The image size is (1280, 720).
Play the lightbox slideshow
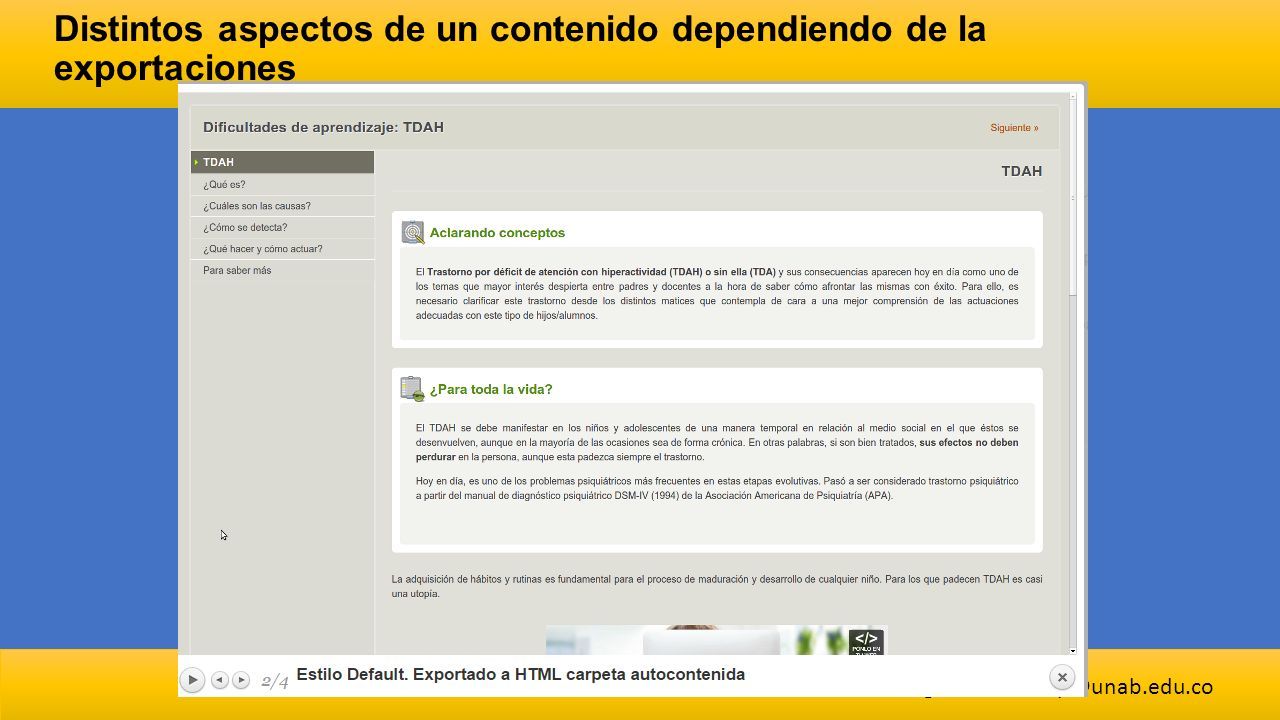click(192, 680)
